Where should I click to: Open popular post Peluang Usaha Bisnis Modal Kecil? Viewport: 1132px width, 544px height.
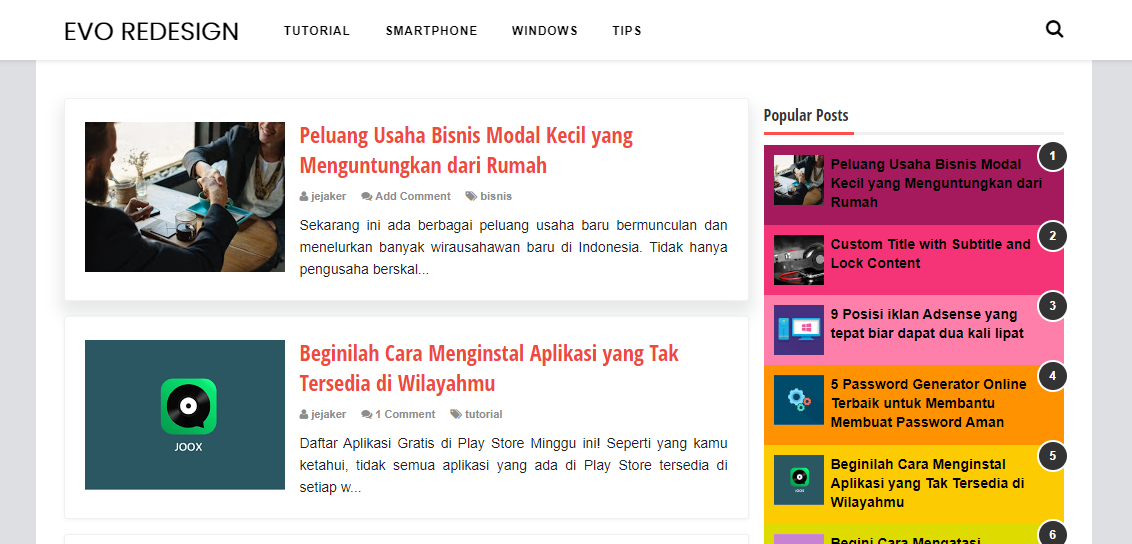click(x=936, y=183)
